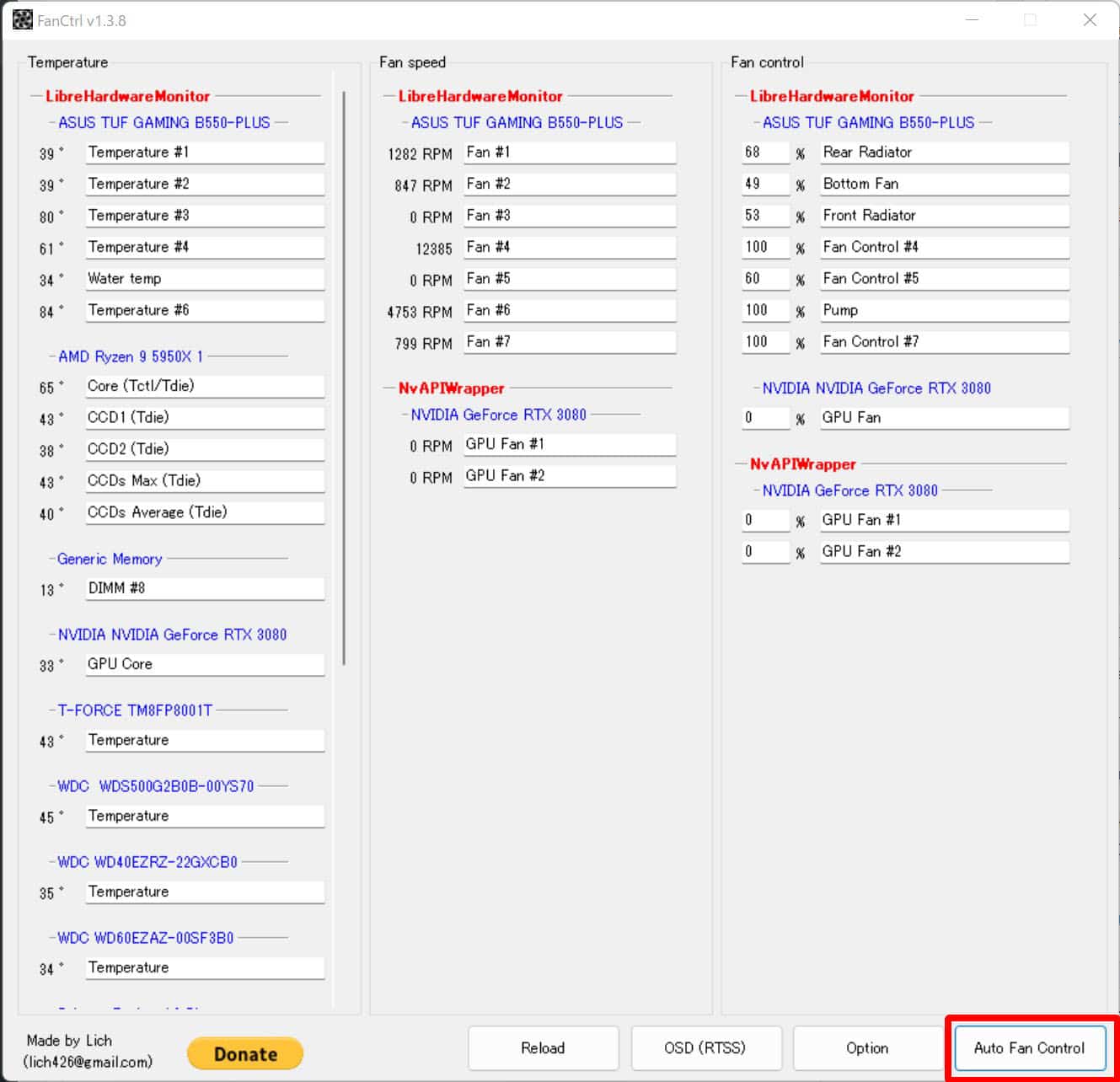Click the Auto Fan Control button
The width and height of the screenshot is (1120, 1082).
[1030, 1048]
